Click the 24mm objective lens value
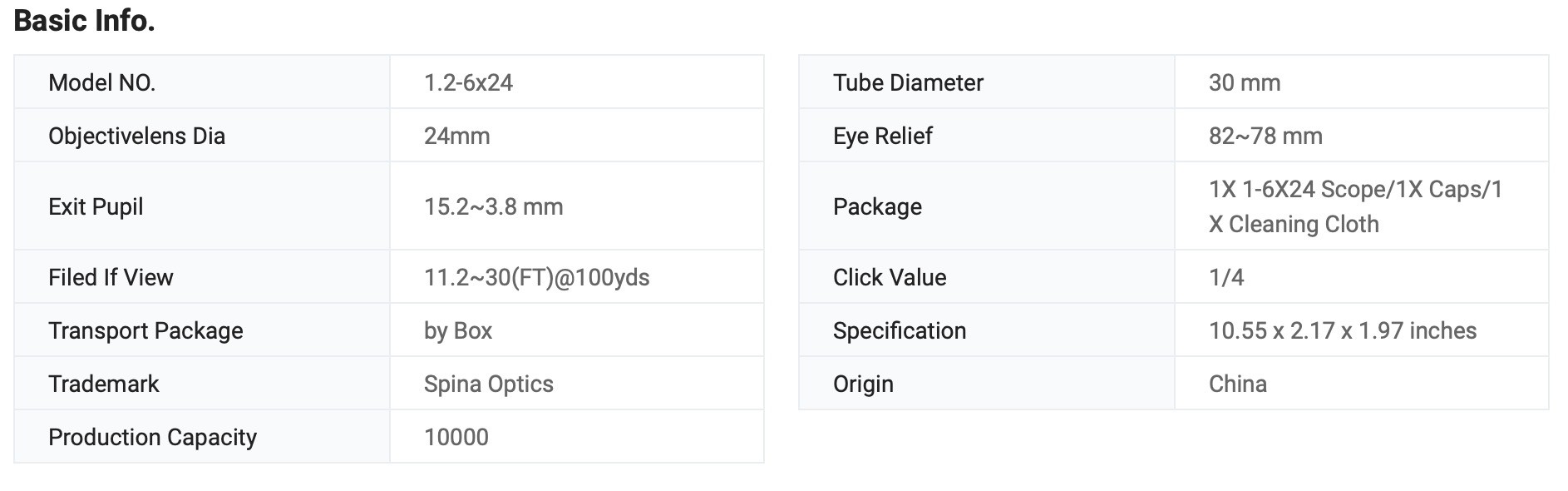 click(456, 136)
